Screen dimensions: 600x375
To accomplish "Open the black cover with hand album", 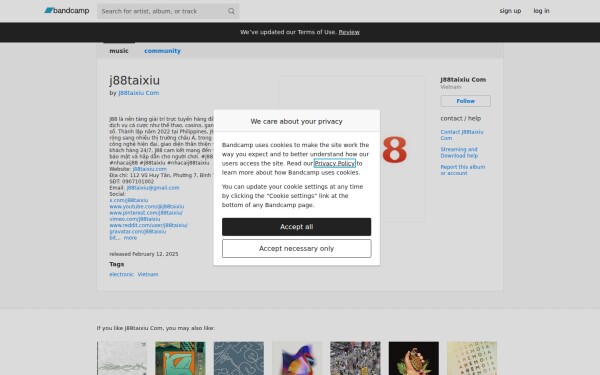I will point(414,358).
